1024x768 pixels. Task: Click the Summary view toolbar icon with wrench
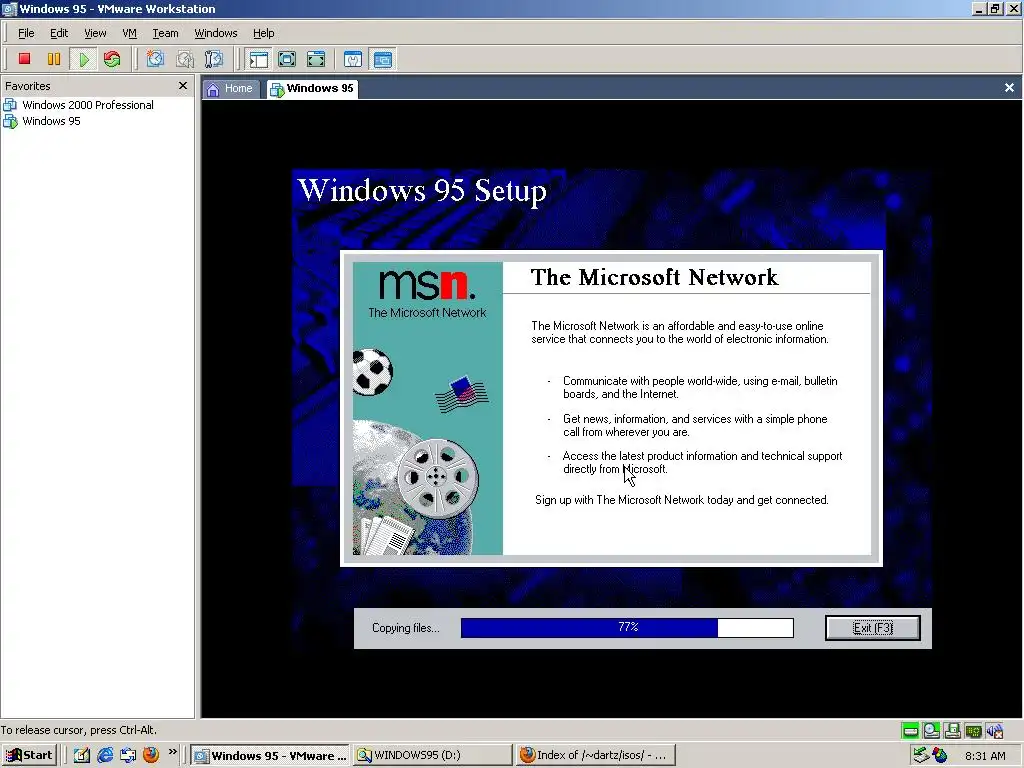click(353, 59)
